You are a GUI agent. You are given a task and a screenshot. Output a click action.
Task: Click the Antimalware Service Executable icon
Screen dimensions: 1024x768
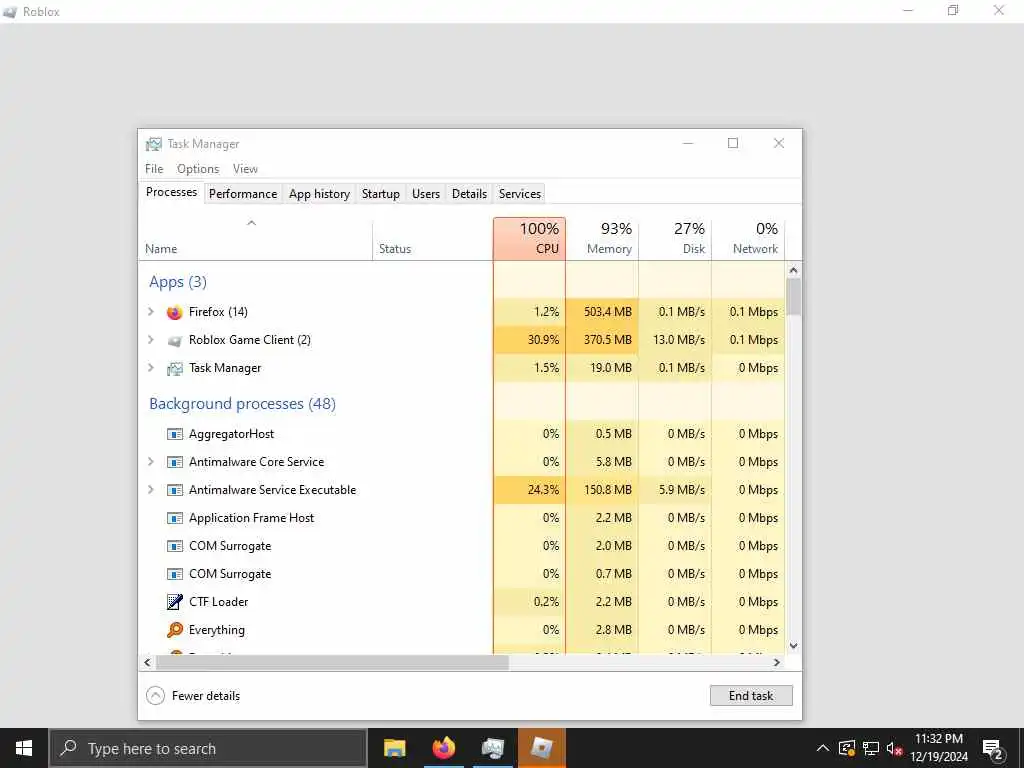point(174,490)
